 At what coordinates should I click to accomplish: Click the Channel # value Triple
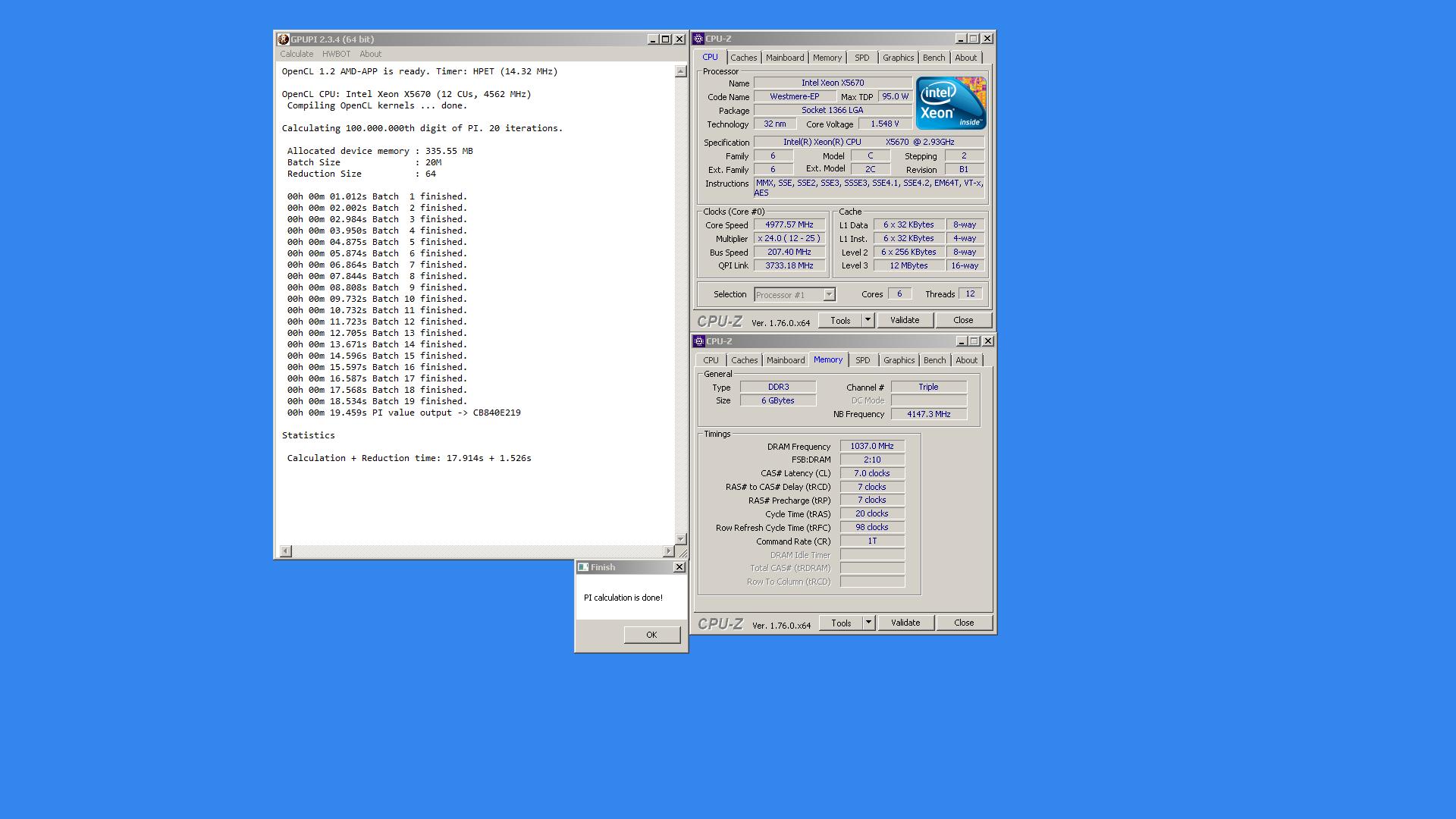tap(929, 387)
